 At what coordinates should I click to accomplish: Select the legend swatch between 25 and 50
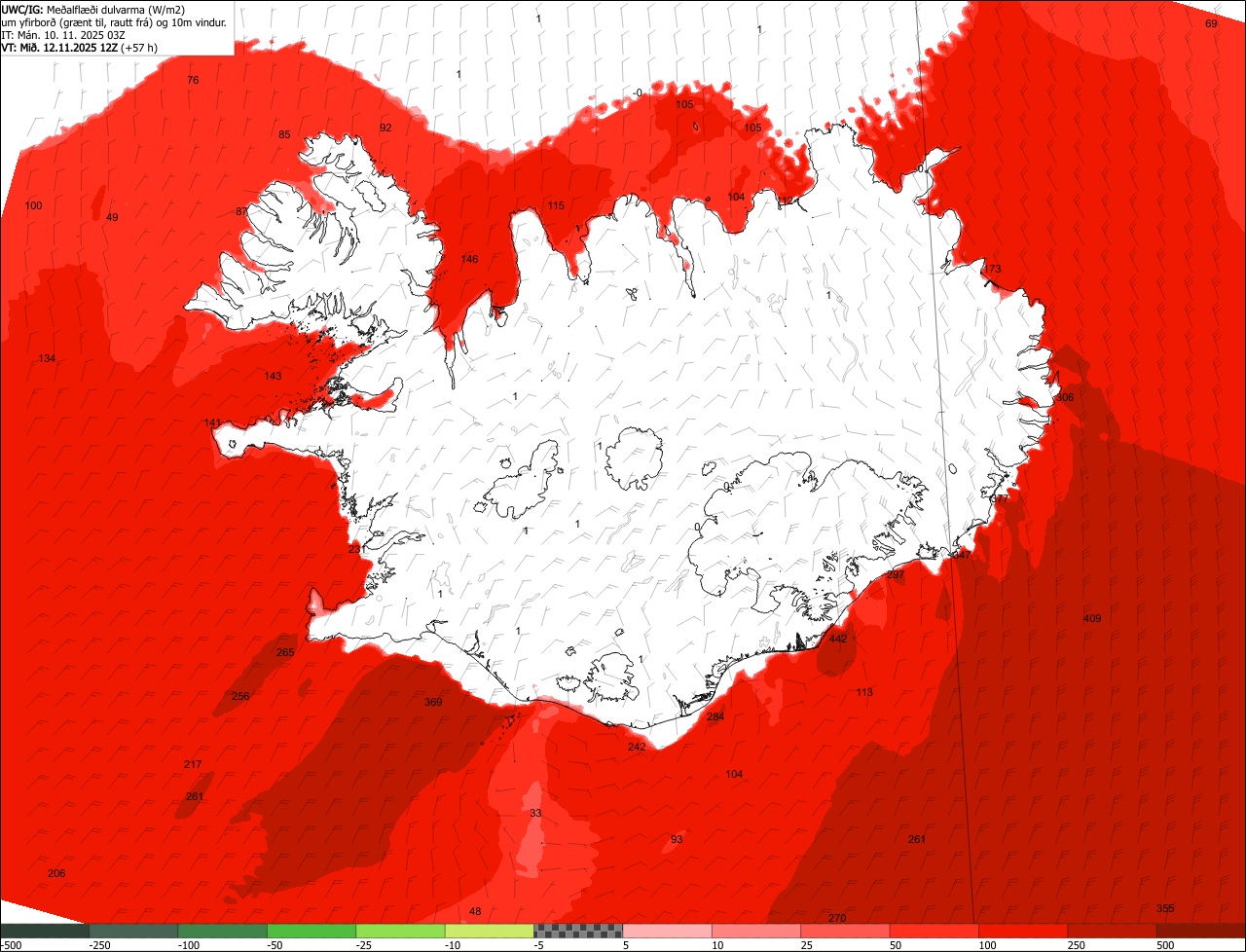click(x=846, y=931)
